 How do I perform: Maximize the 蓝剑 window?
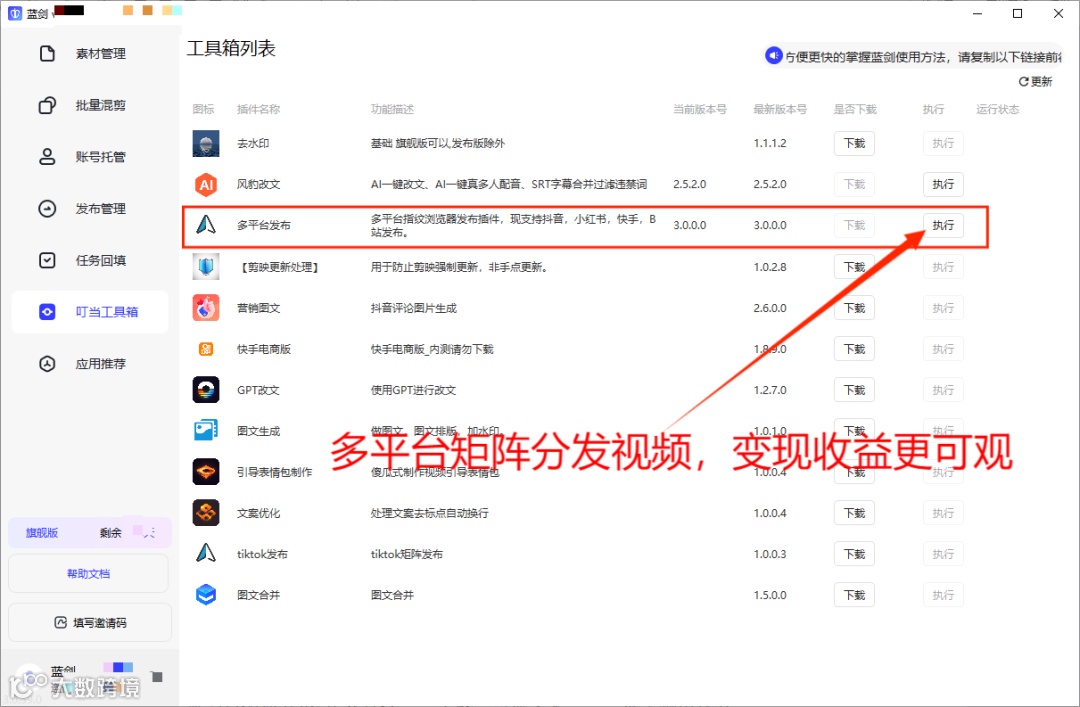[1017, 13]
